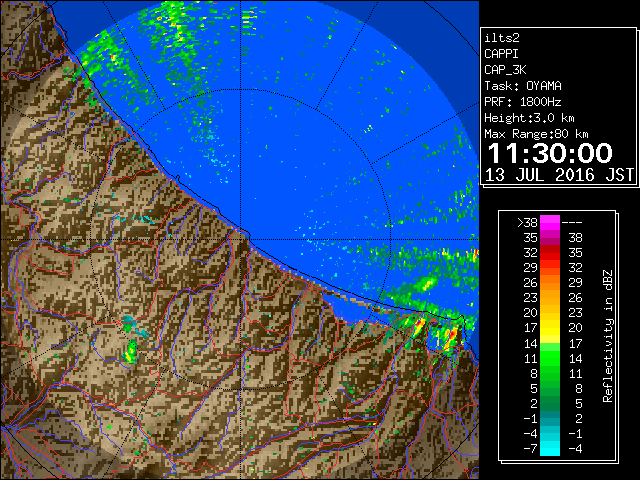Click the PRF: 1800Hz line
This screenshot has height=480, width=640.
(x=523, y=102)
